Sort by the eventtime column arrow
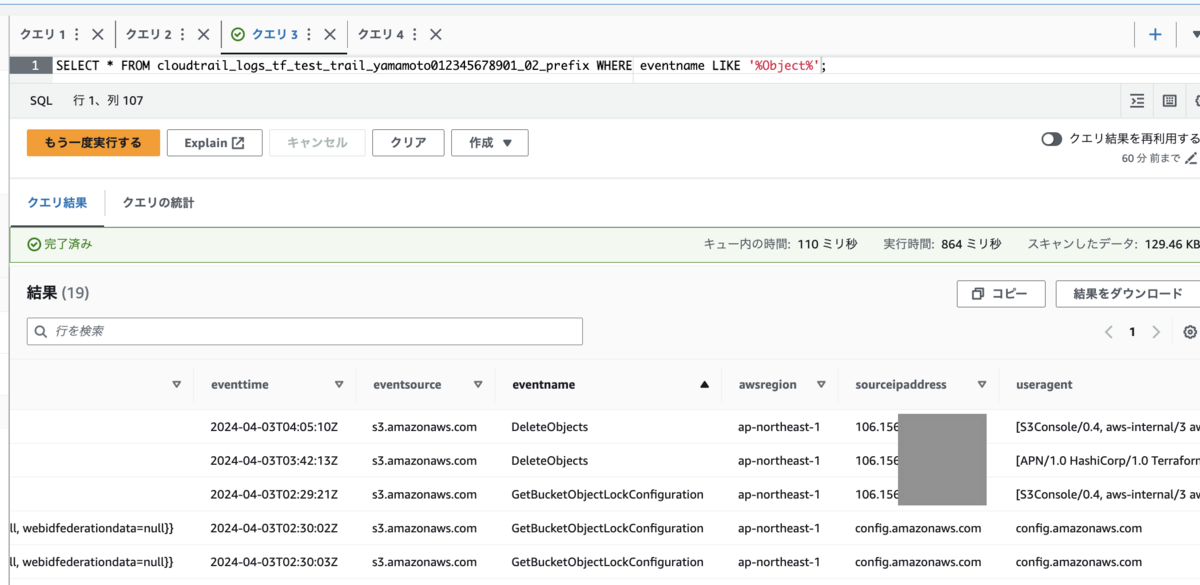Viewport: 1200px width, 585px height. point(339,384)
